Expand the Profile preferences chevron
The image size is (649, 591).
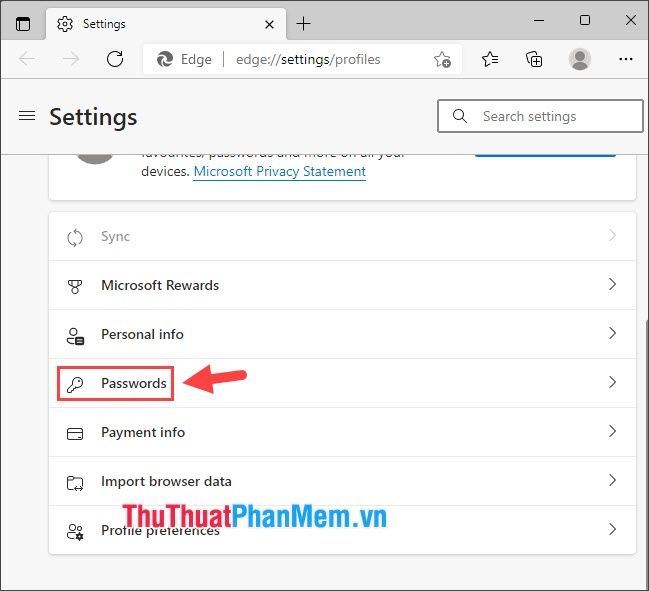[x=613, y=529]
